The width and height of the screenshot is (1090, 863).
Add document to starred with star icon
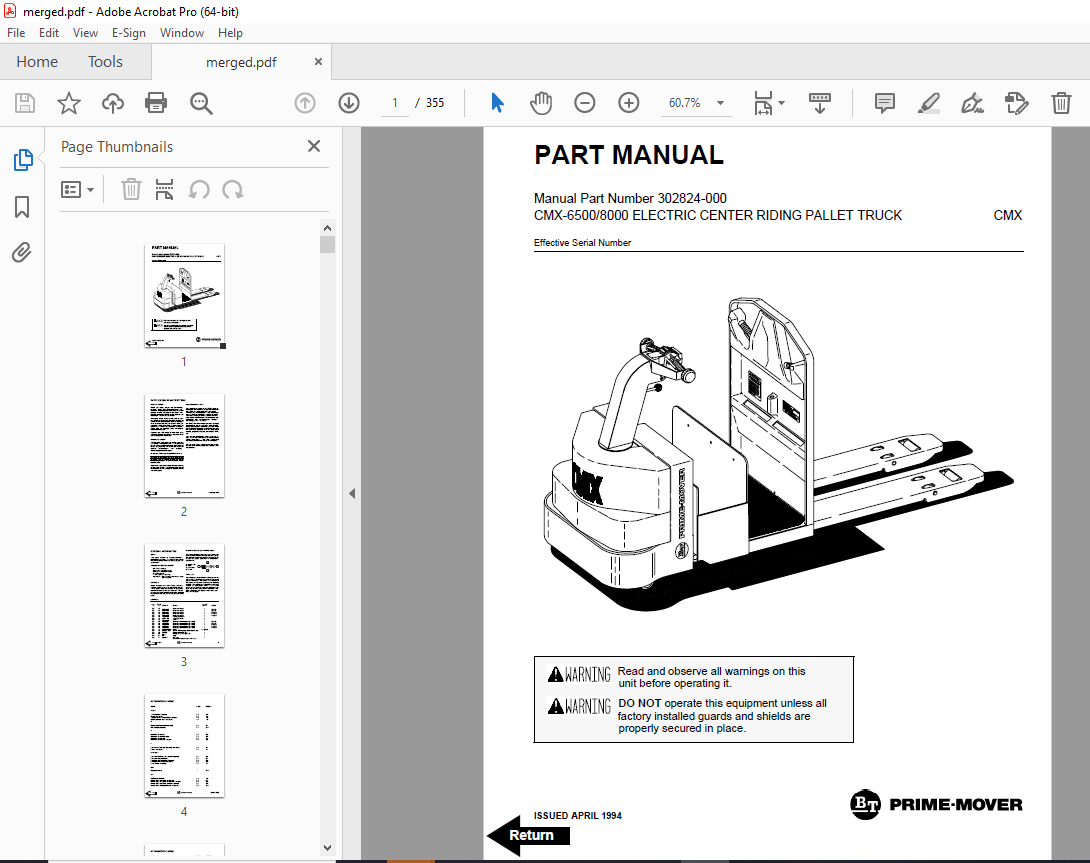click(x=68, y=103)
